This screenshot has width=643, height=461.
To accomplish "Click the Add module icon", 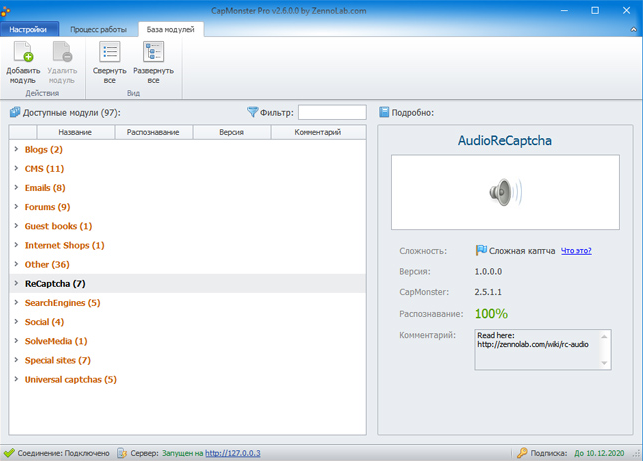I will tap(22, 52).
